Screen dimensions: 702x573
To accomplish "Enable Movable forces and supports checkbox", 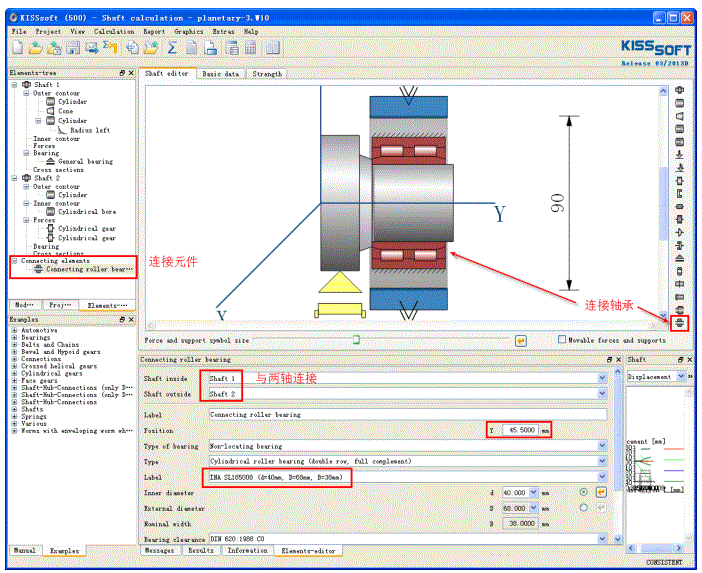I will click(x=562, y=340).
